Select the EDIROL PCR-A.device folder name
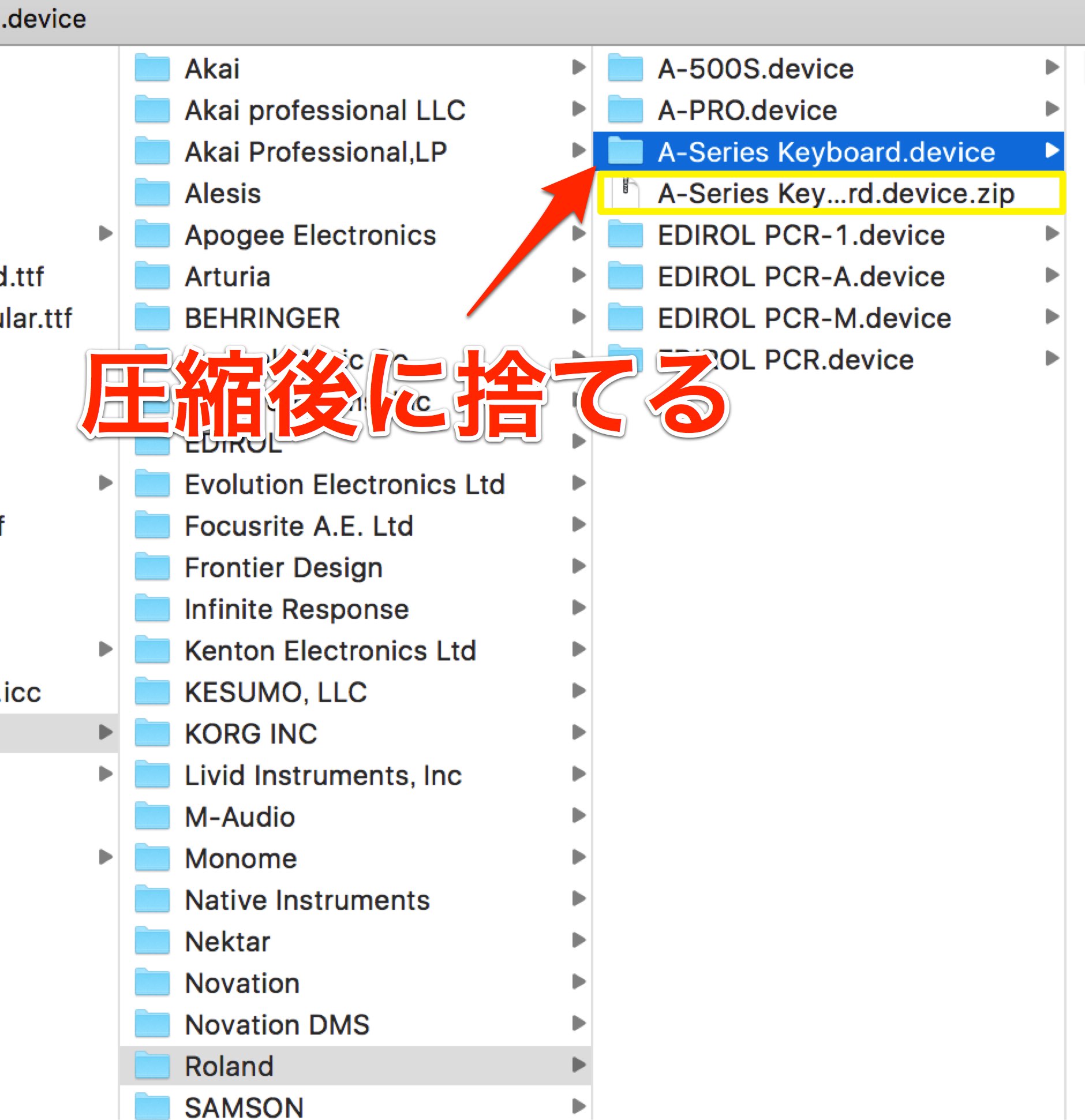The height and width of the screenshot is (1120, 1085). [x=802, y=277]
